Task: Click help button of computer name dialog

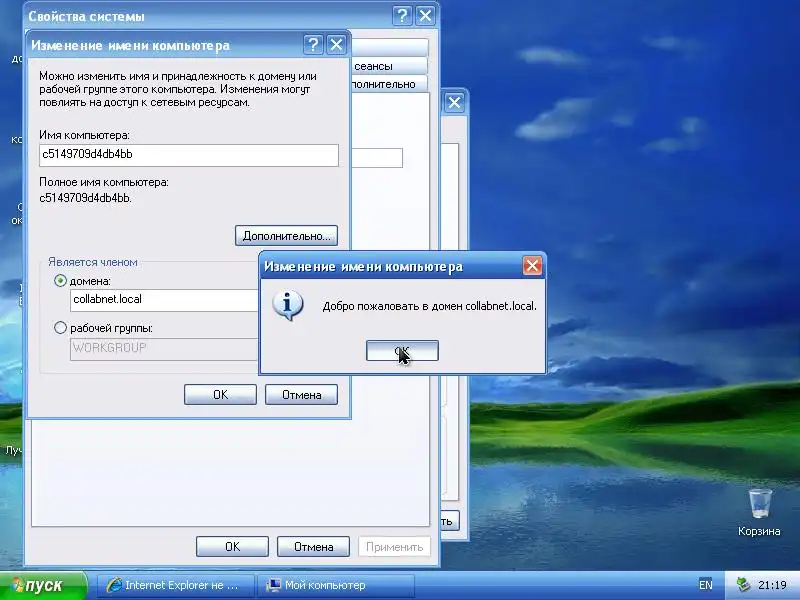Action: click(x=313, y=45)
